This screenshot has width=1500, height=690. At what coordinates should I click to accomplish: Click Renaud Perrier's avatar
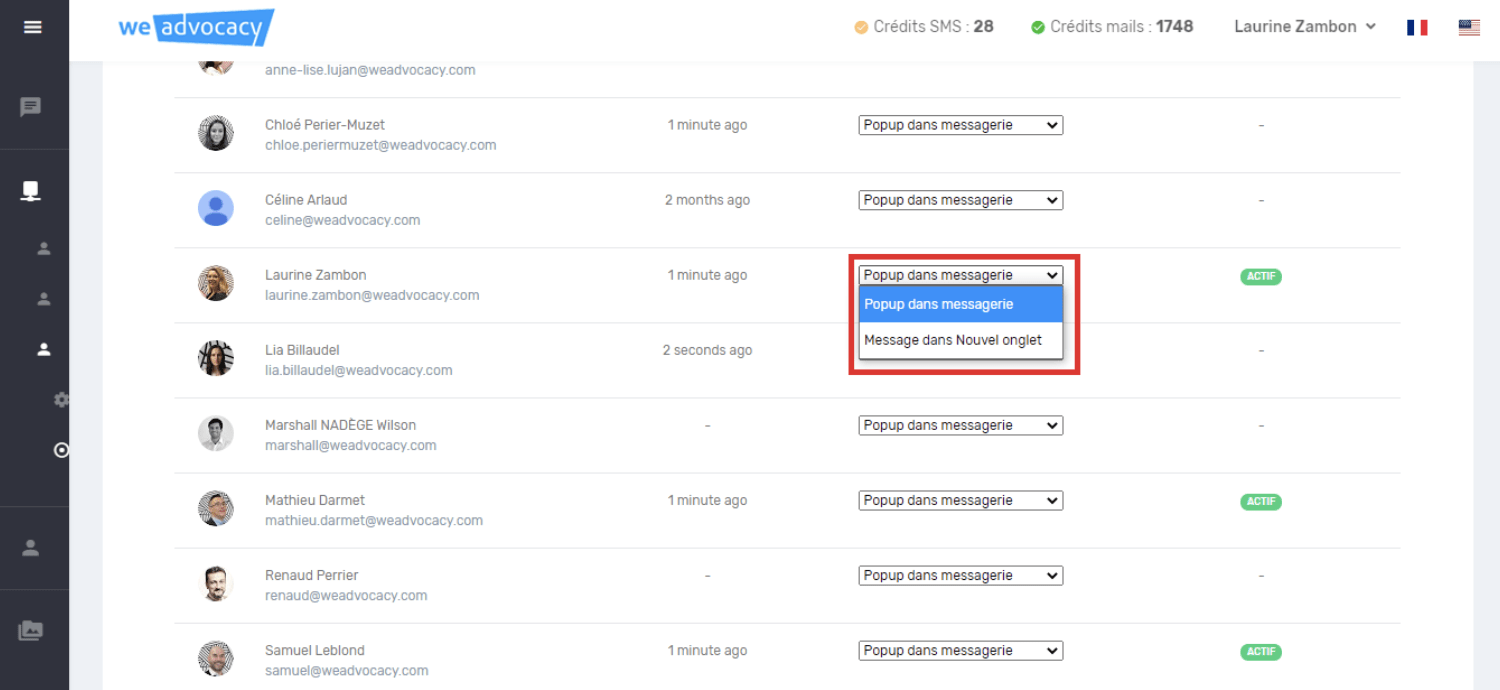[216, 583]
